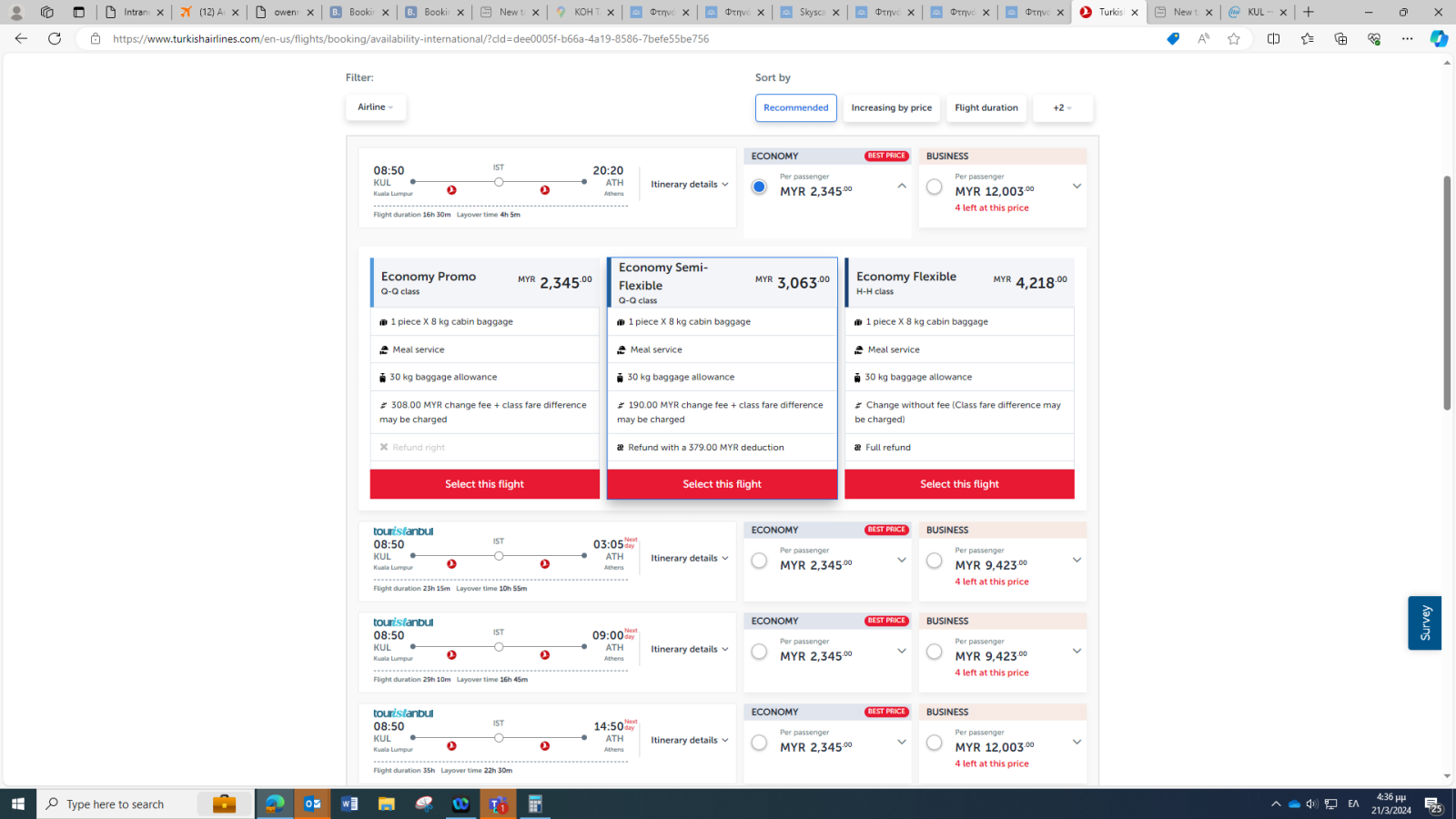Open the blue Survey side tab
1456x819 pixels.
[x=1424, y=622]
